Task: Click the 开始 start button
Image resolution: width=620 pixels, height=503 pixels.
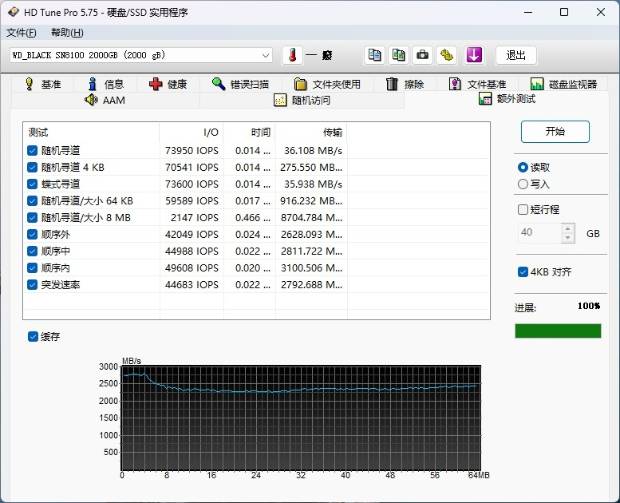Action: [555, 131]
